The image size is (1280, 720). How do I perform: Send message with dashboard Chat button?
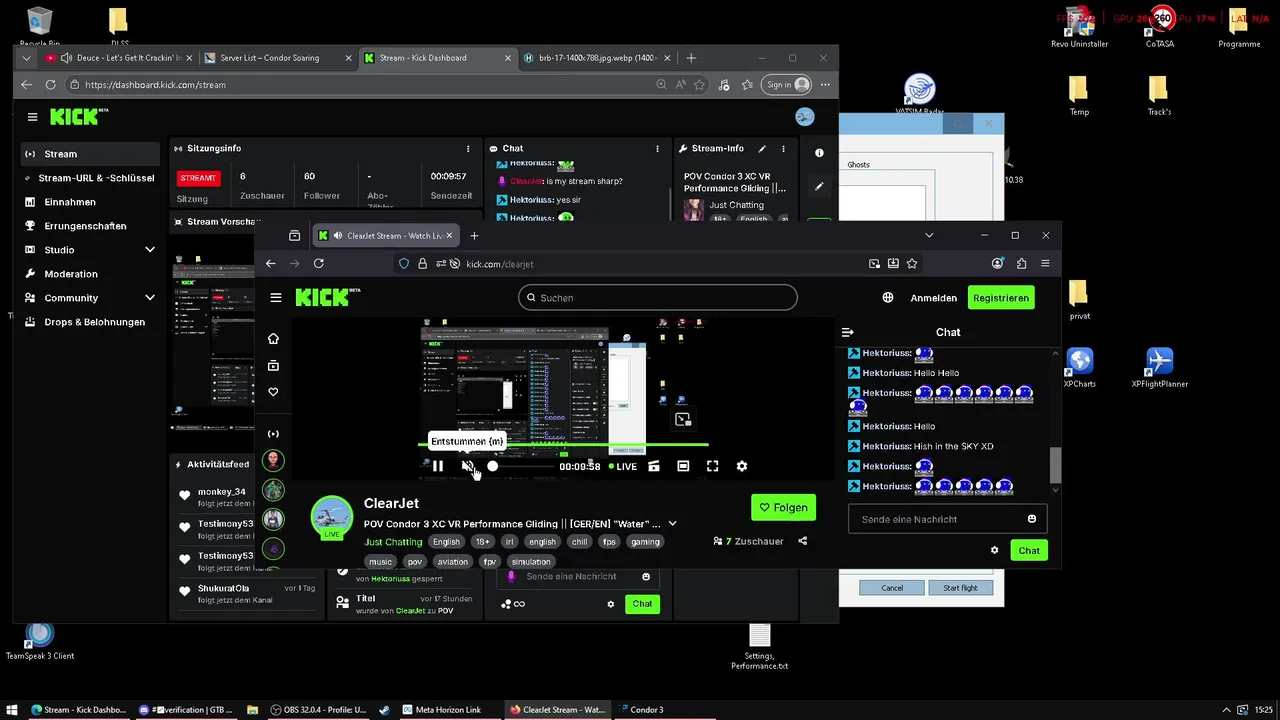642,604
